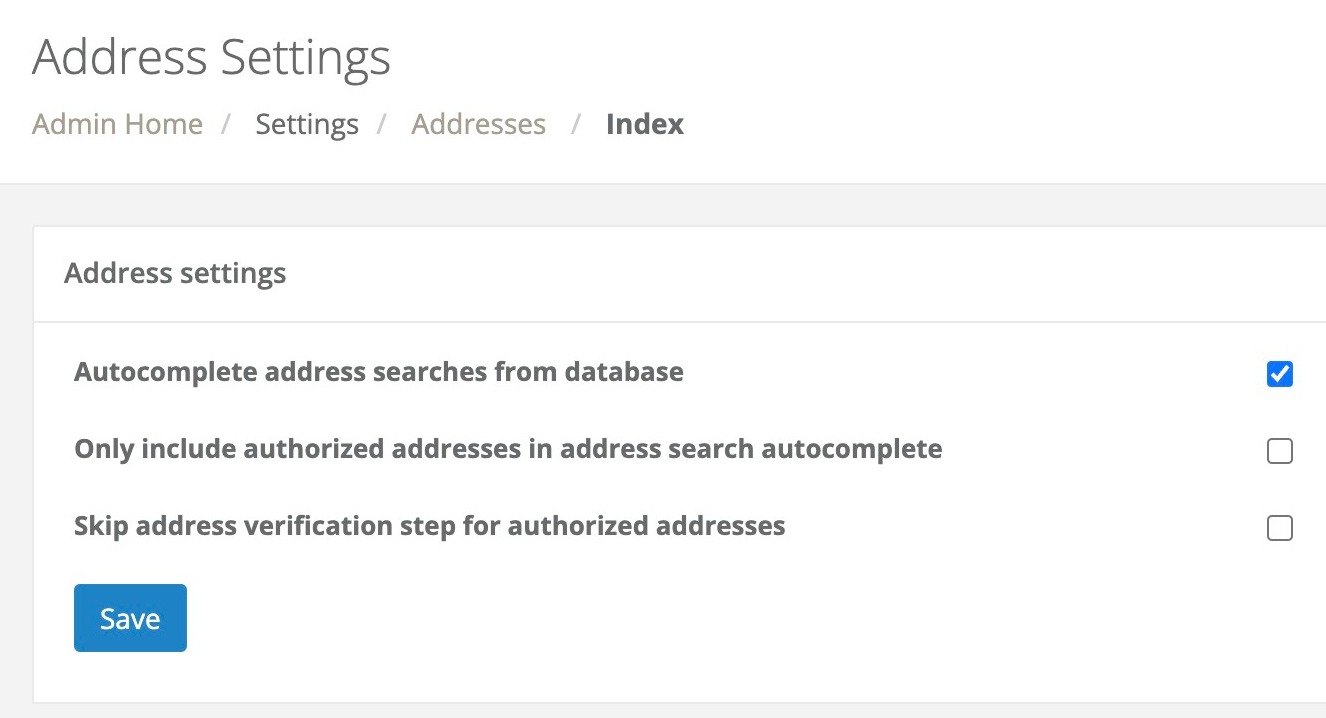Select the Address settings panel header

pos(175,274)
